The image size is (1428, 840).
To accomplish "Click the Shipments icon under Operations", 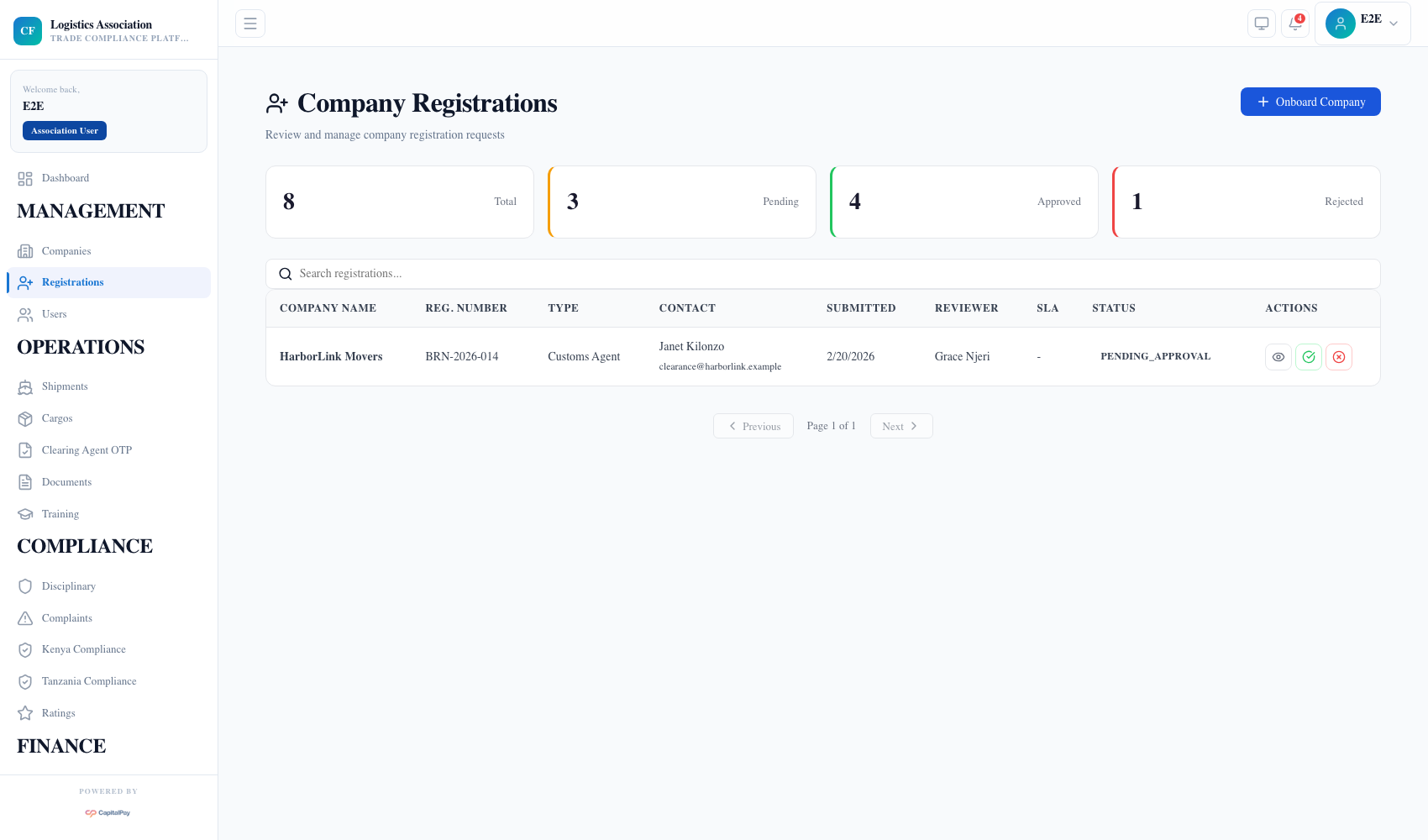I will [25, 386].
